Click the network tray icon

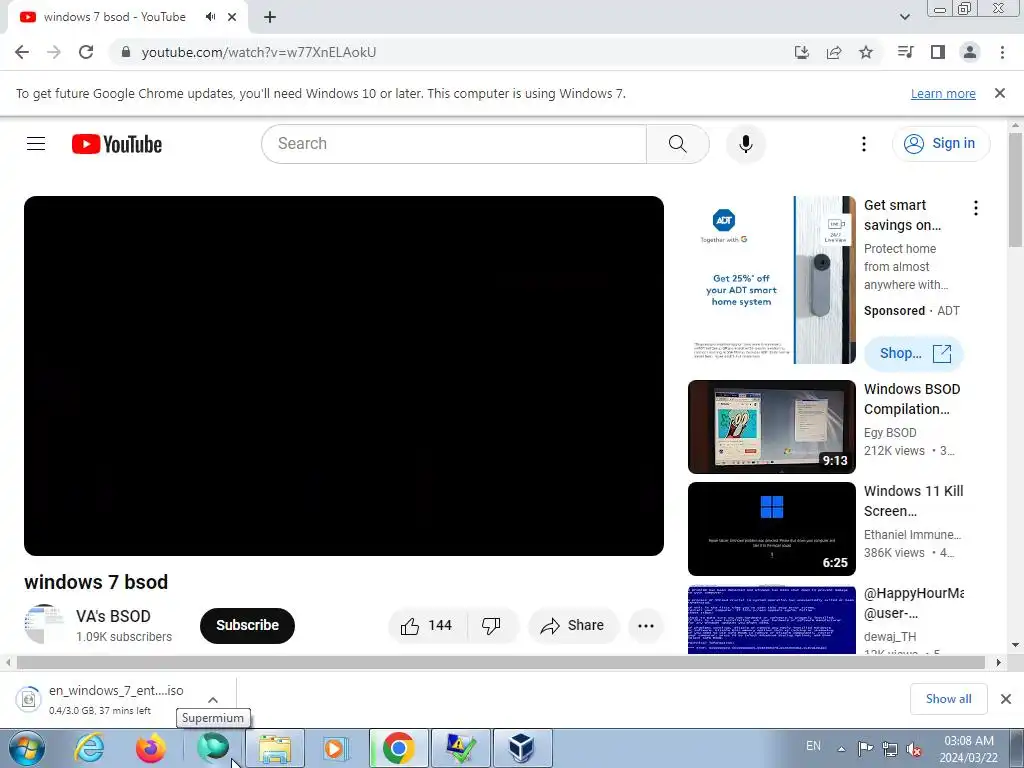[889, 749]
